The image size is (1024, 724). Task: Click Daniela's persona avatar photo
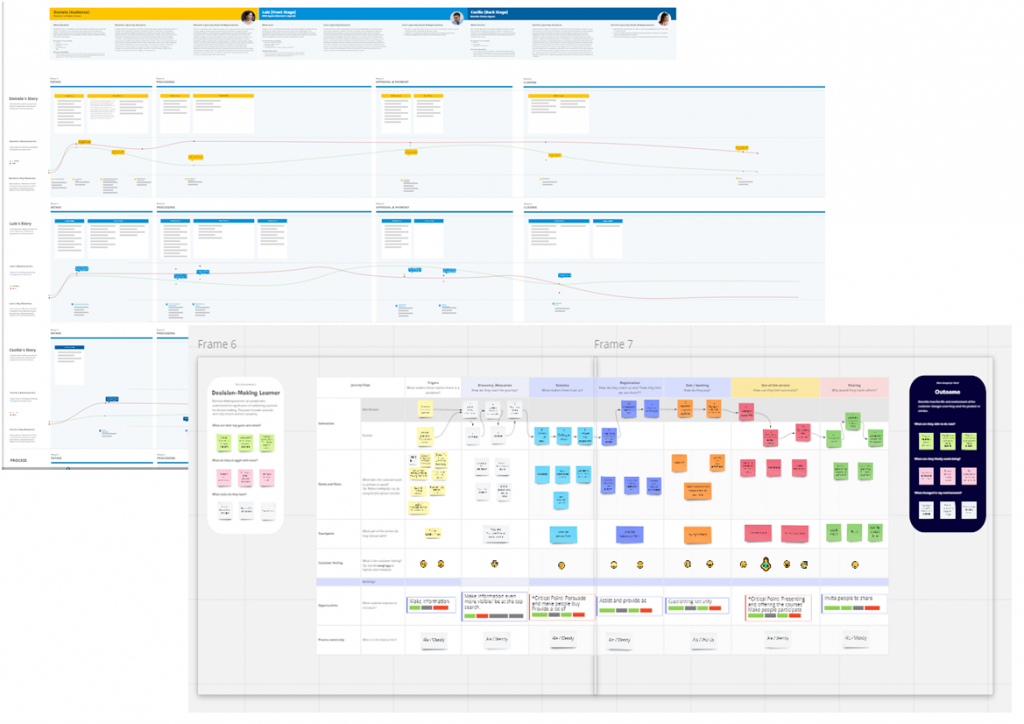(x=248, y=17)
